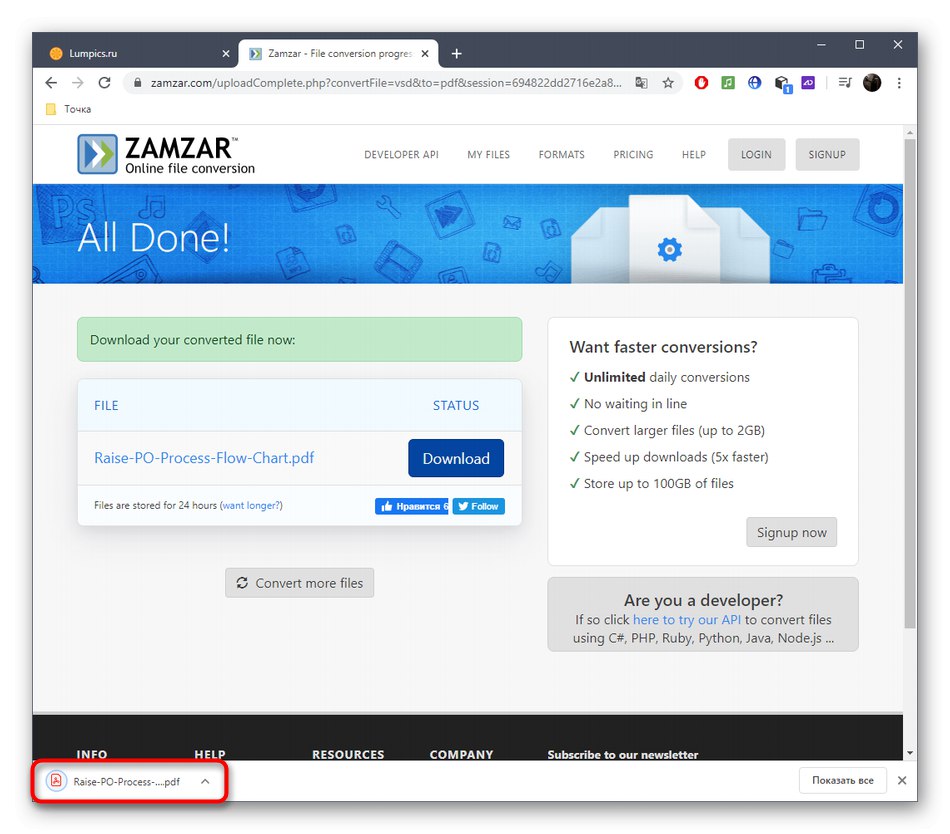
Task: Click the red Opera extension icon
Action: pos(701,82)
